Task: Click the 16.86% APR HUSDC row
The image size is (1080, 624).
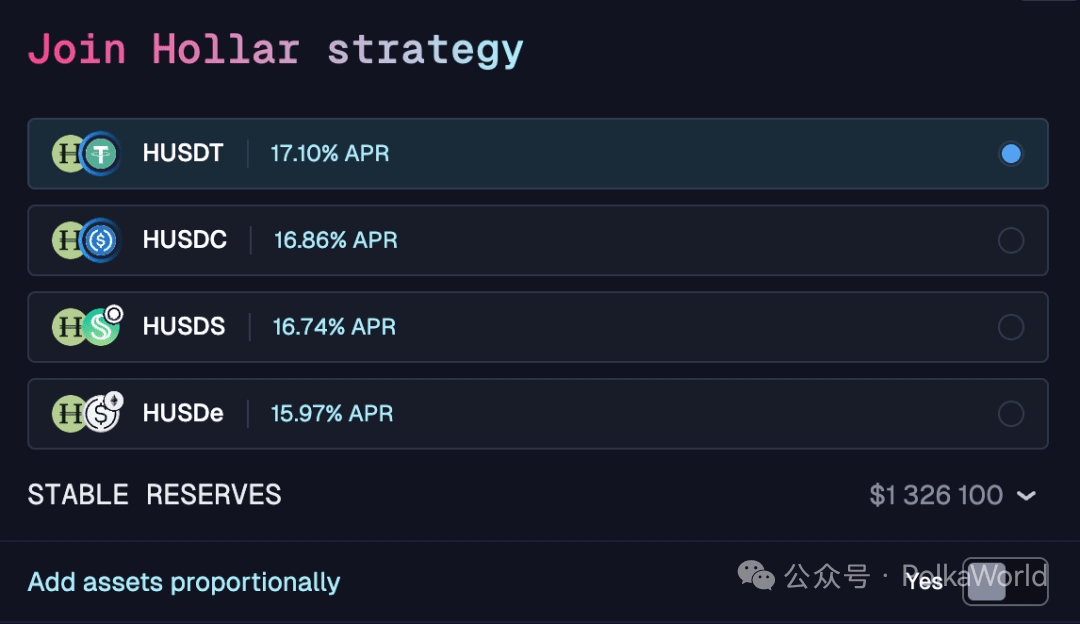Action: coord(336,240)
